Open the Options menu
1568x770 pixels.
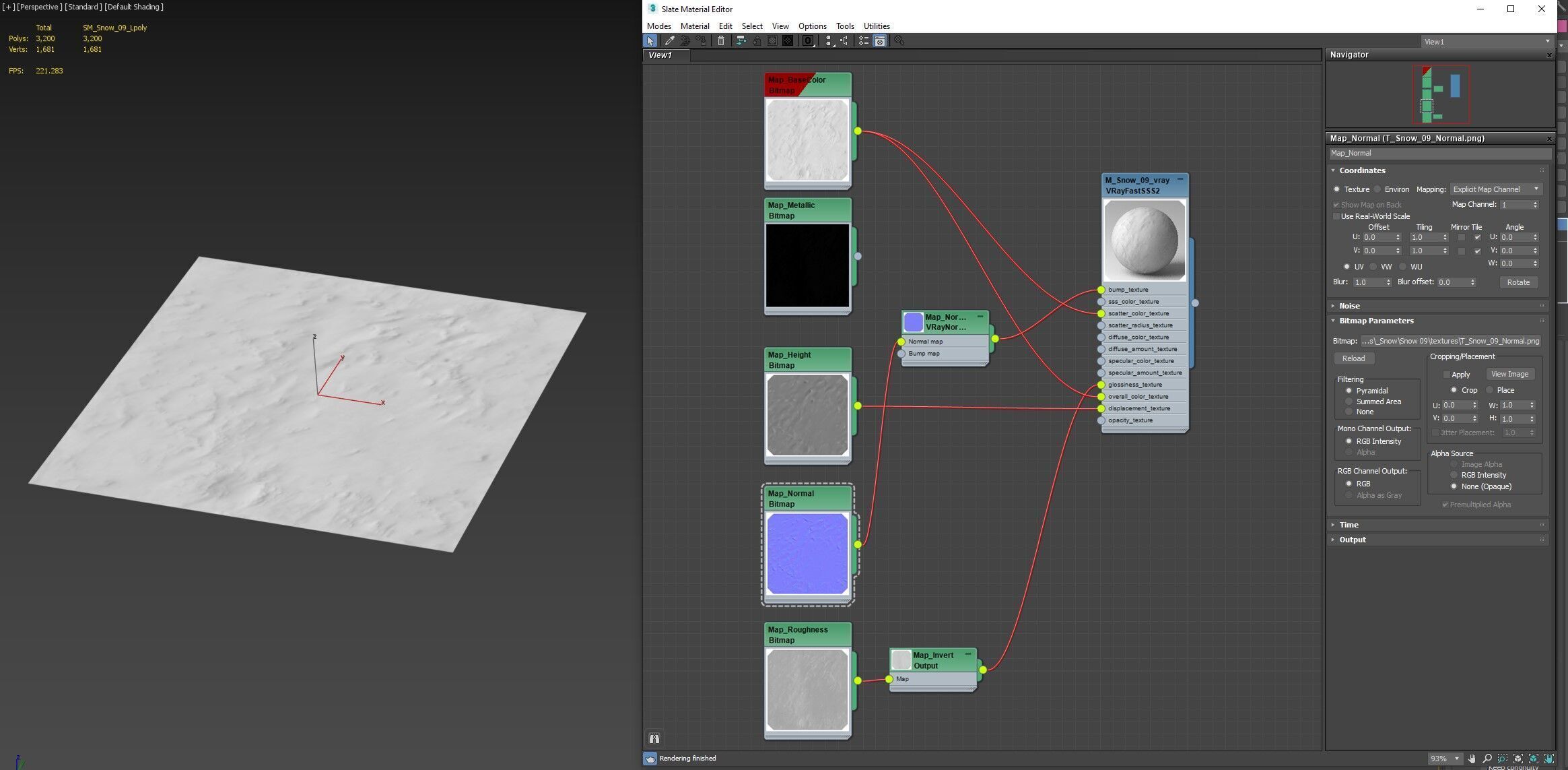coord(812,26)
